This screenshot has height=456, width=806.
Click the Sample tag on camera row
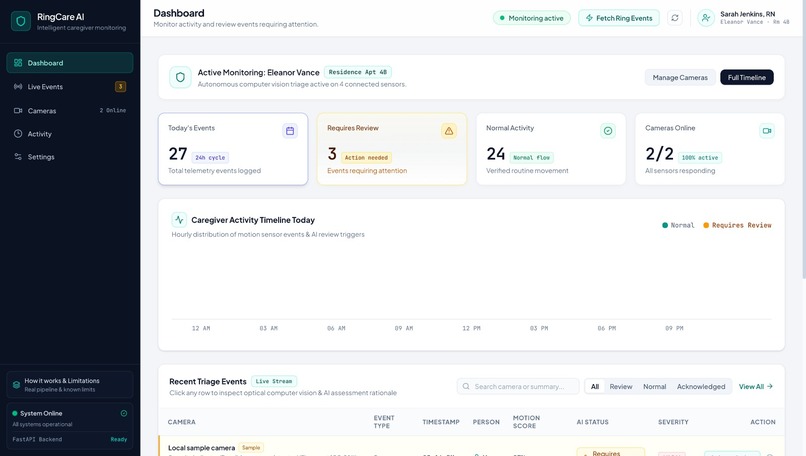(x=251, y=448)
